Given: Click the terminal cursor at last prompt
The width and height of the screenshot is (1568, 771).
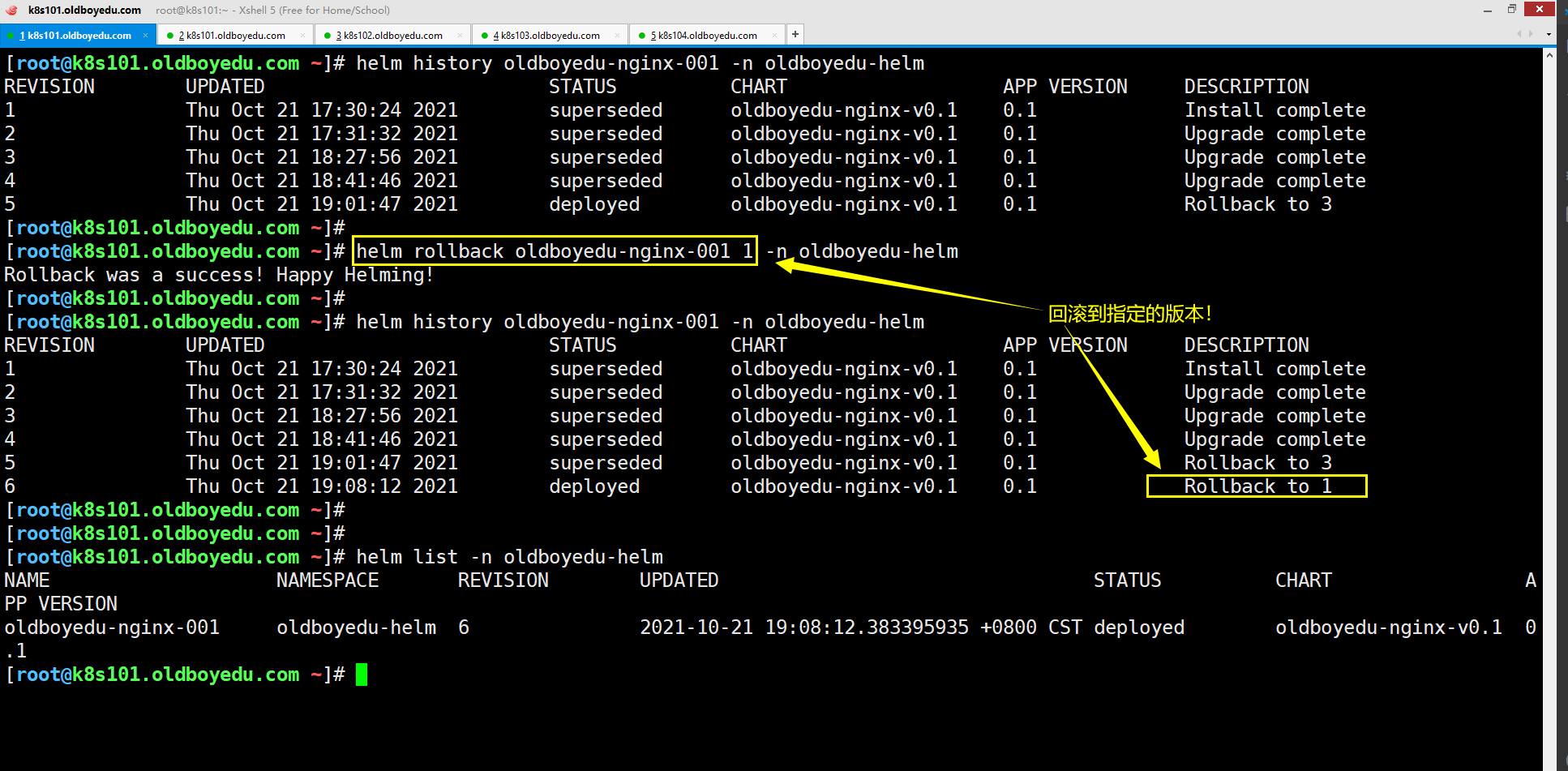Looking at the screenshot, I should point(362,675).
